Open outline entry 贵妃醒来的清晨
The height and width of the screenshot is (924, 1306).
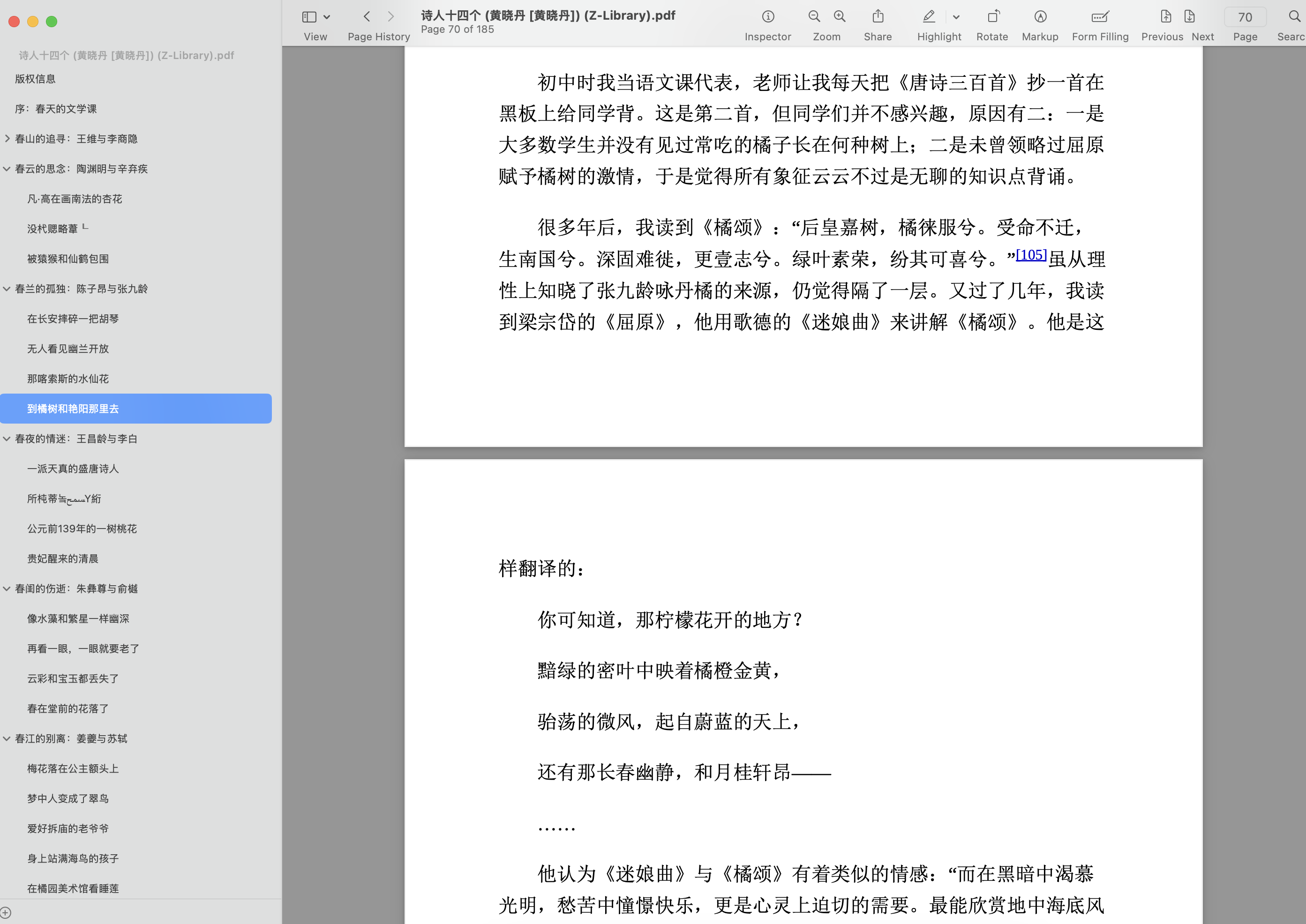[63, 559]
